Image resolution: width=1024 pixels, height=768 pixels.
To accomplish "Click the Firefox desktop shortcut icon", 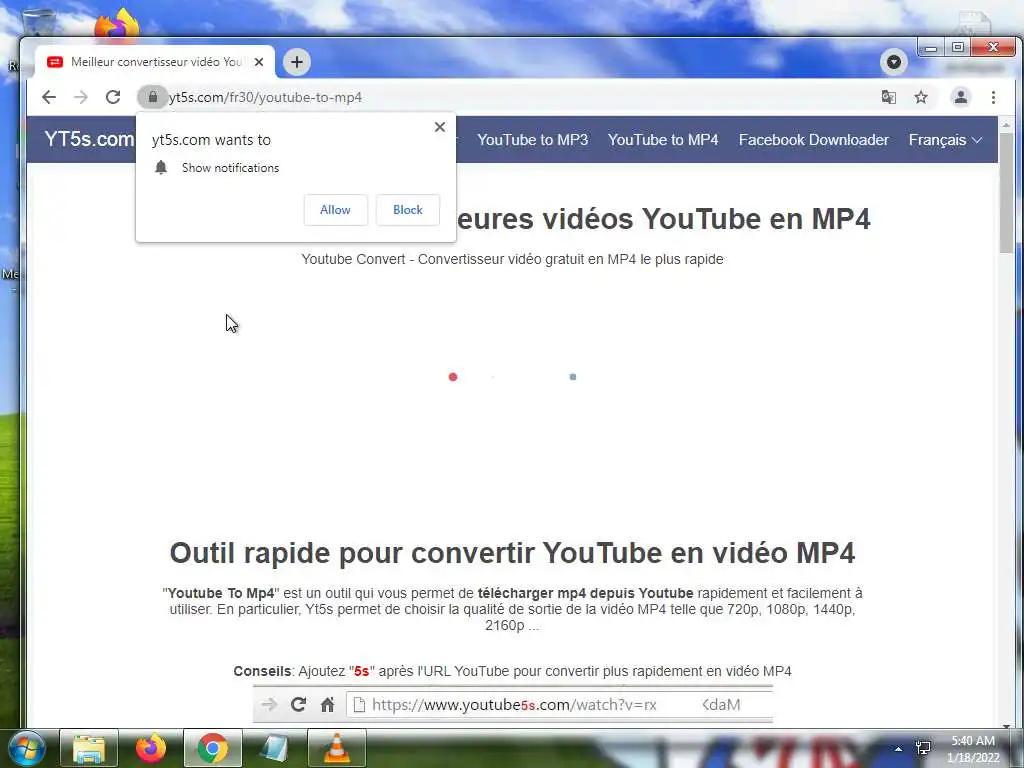I will (117, 25).
